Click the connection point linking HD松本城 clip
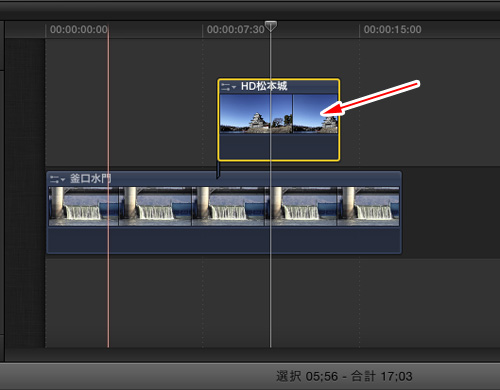Viewport: 500px width, 390px height. (x=218, y=170)
